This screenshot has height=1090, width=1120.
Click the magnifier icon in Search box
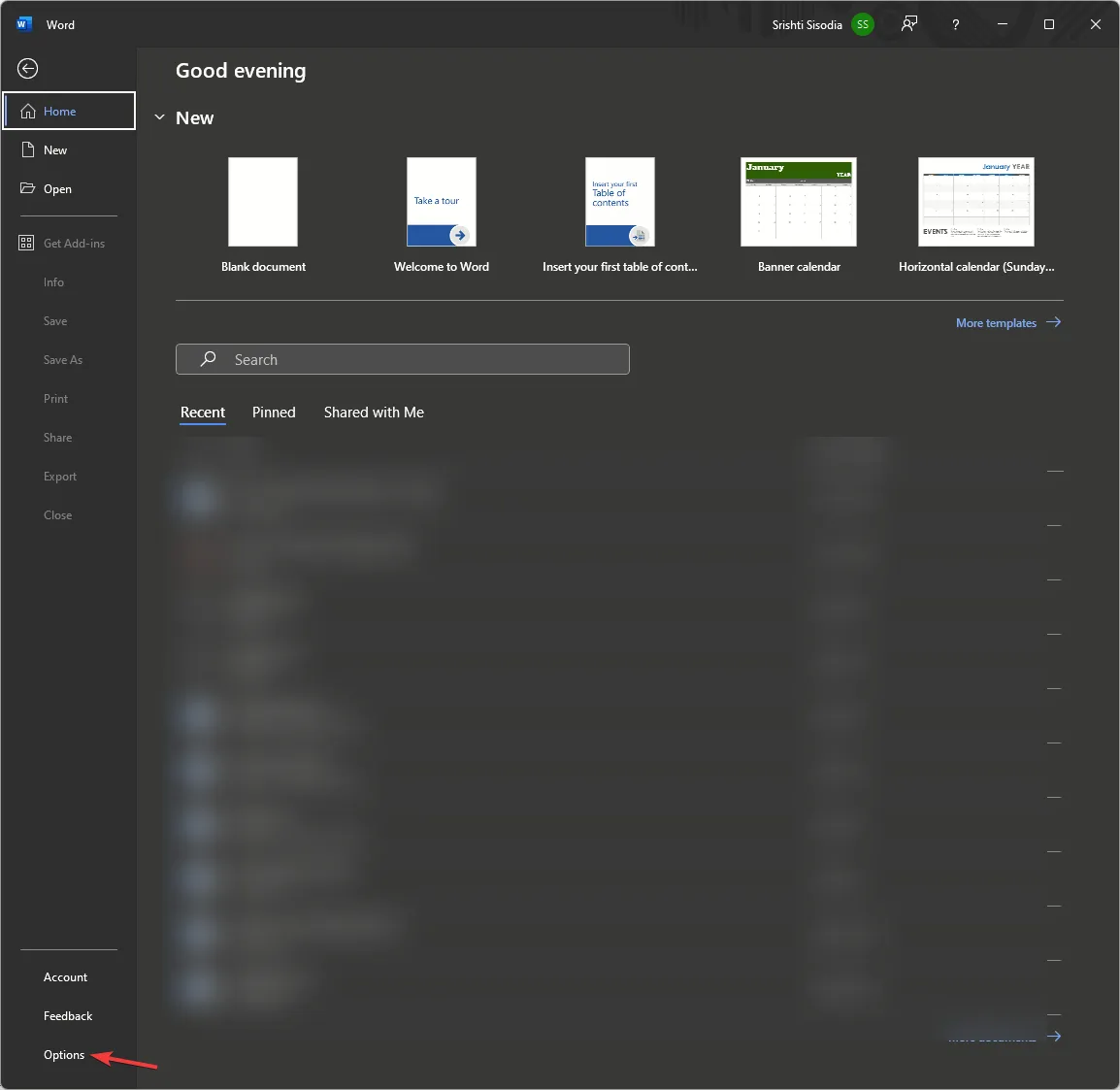(208, 358)
